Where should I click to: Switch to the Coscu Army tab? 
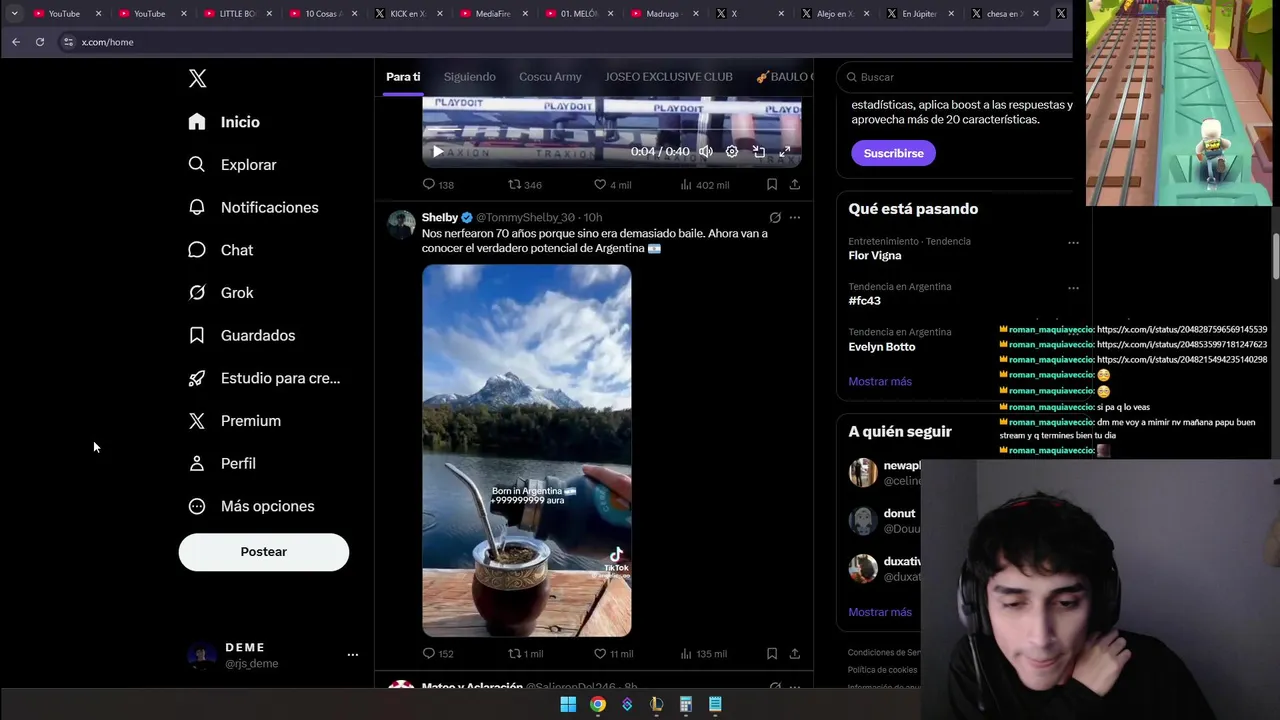(550, 77)
